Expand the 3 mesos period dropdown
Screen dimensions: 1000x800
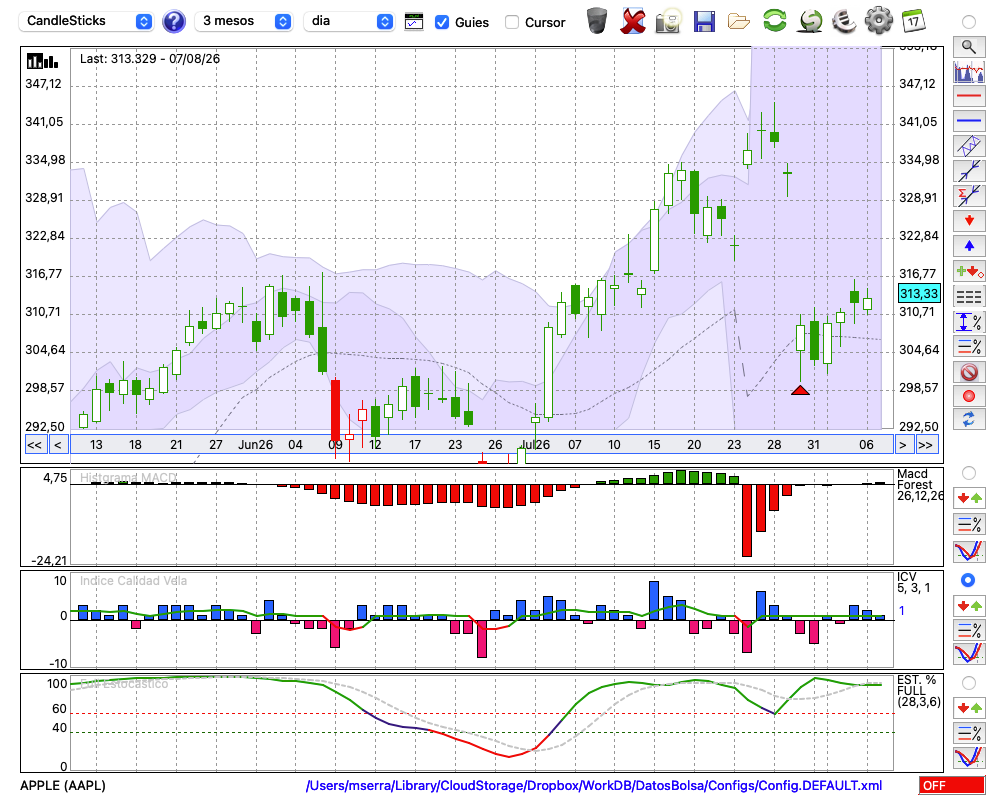point(243,21)
